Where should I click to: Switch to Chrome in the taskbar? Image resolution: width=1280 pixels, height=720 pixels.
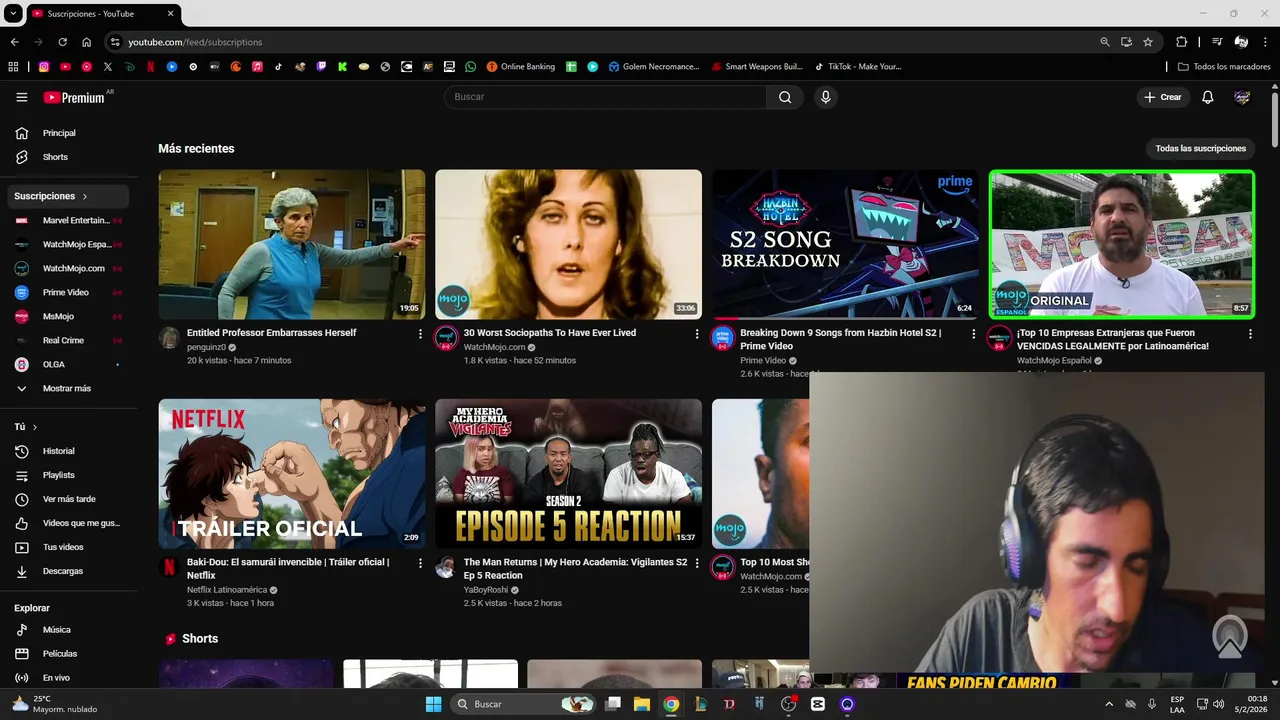[671, 704]
